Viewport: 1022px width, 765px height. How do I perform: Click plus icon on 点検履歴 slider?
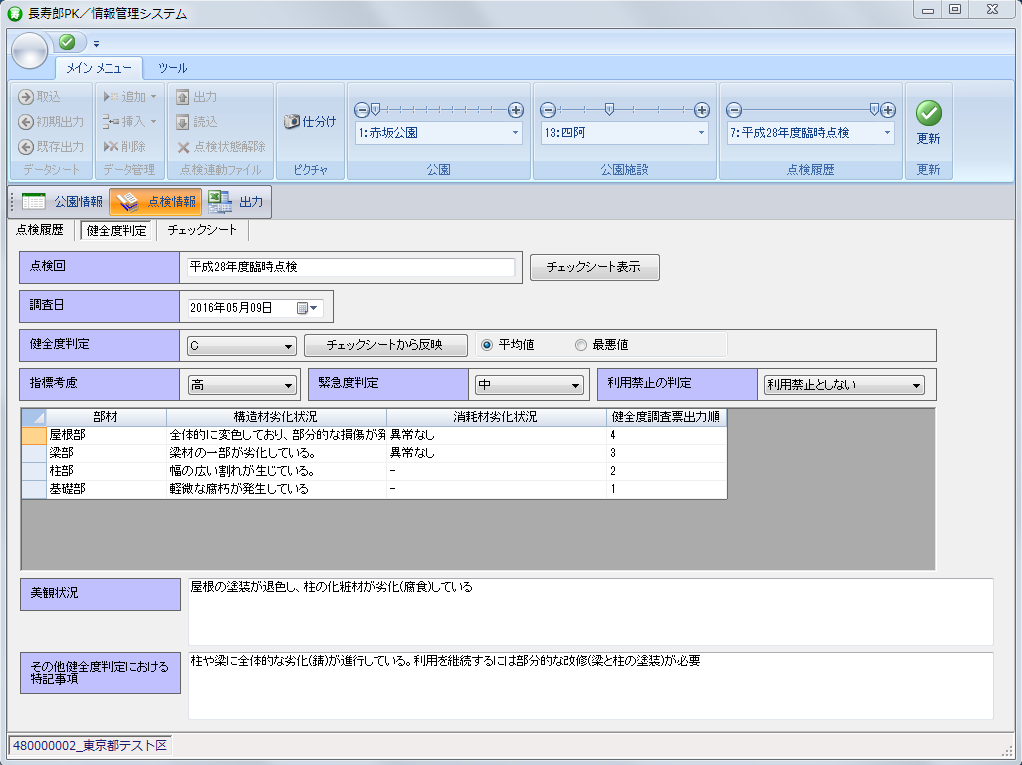[888, 110]
